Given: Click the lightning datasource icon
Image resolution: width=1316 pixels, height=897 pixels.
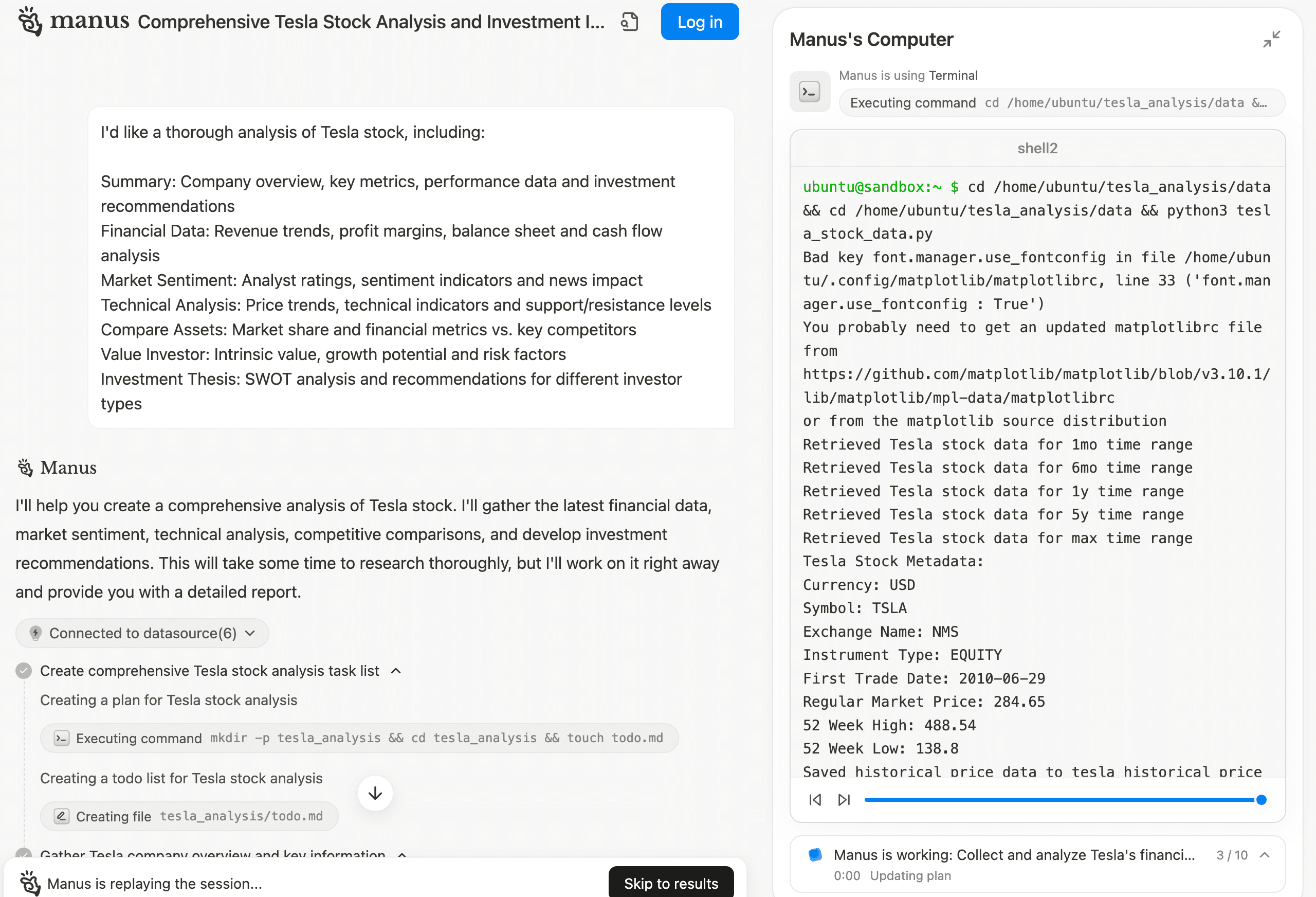Looking at the screenshot, I should tap(35, 633).
